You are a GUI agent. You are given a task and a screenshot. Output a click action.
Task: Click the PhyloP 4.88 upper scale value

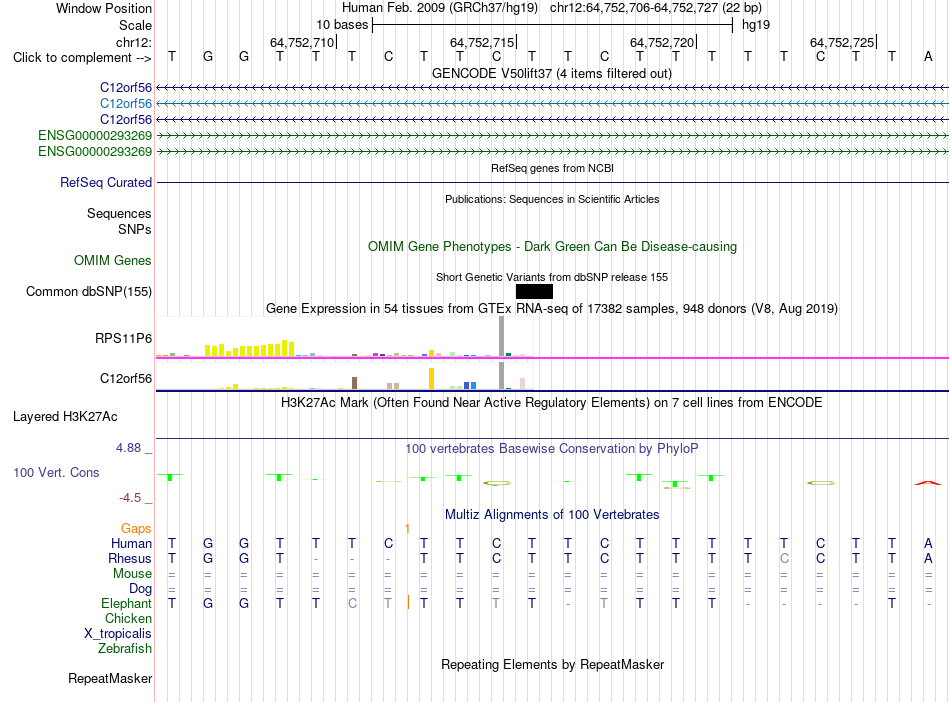tap(128, 448)
